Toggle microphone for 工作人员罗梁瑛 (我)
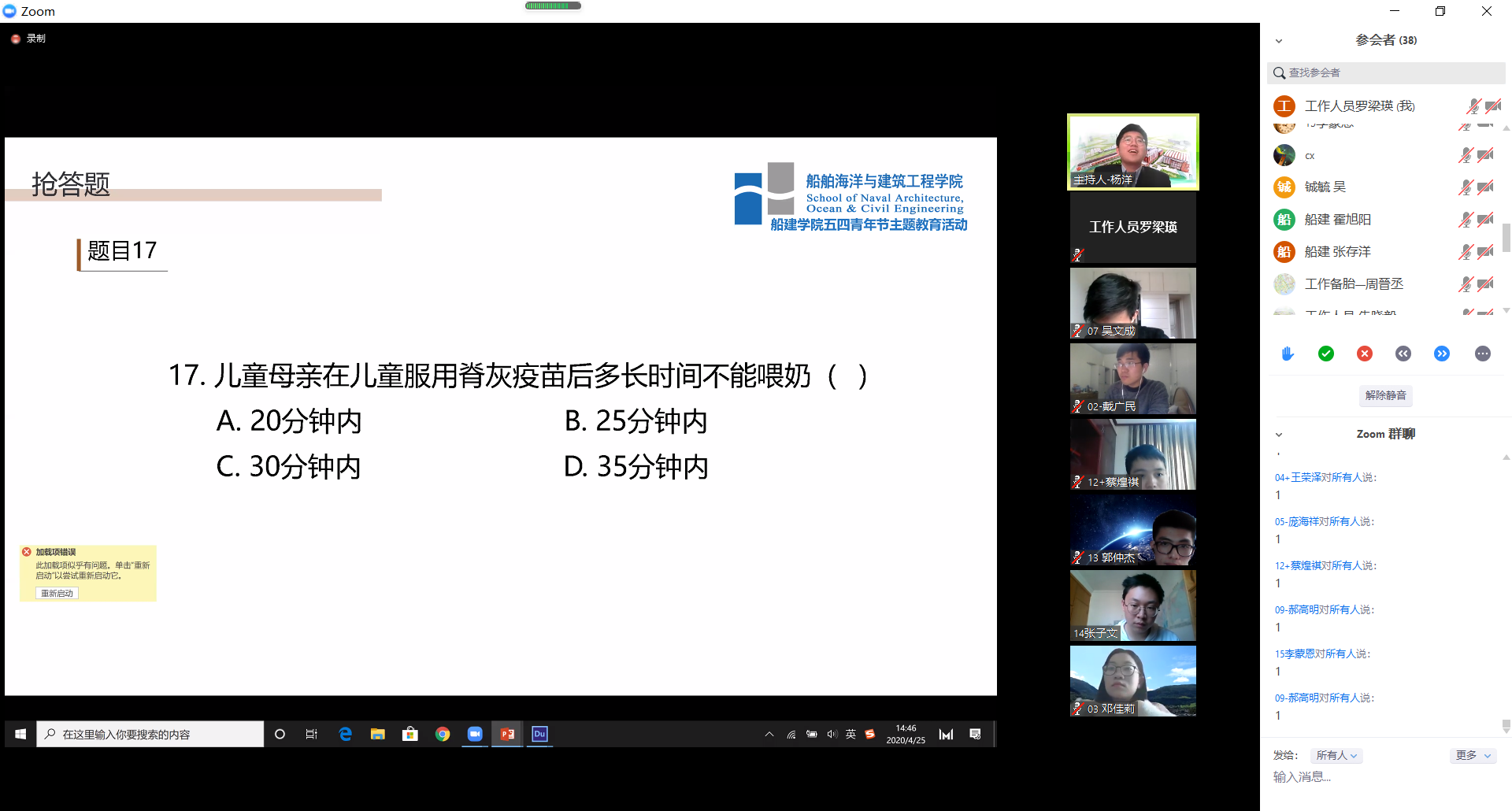1512x811 pixels. click(1473, 106)
